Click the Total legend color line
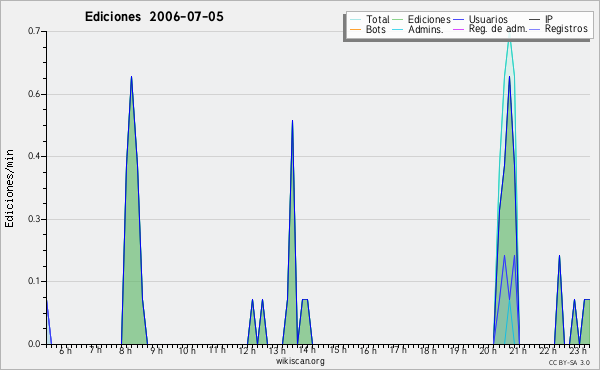 355,20
